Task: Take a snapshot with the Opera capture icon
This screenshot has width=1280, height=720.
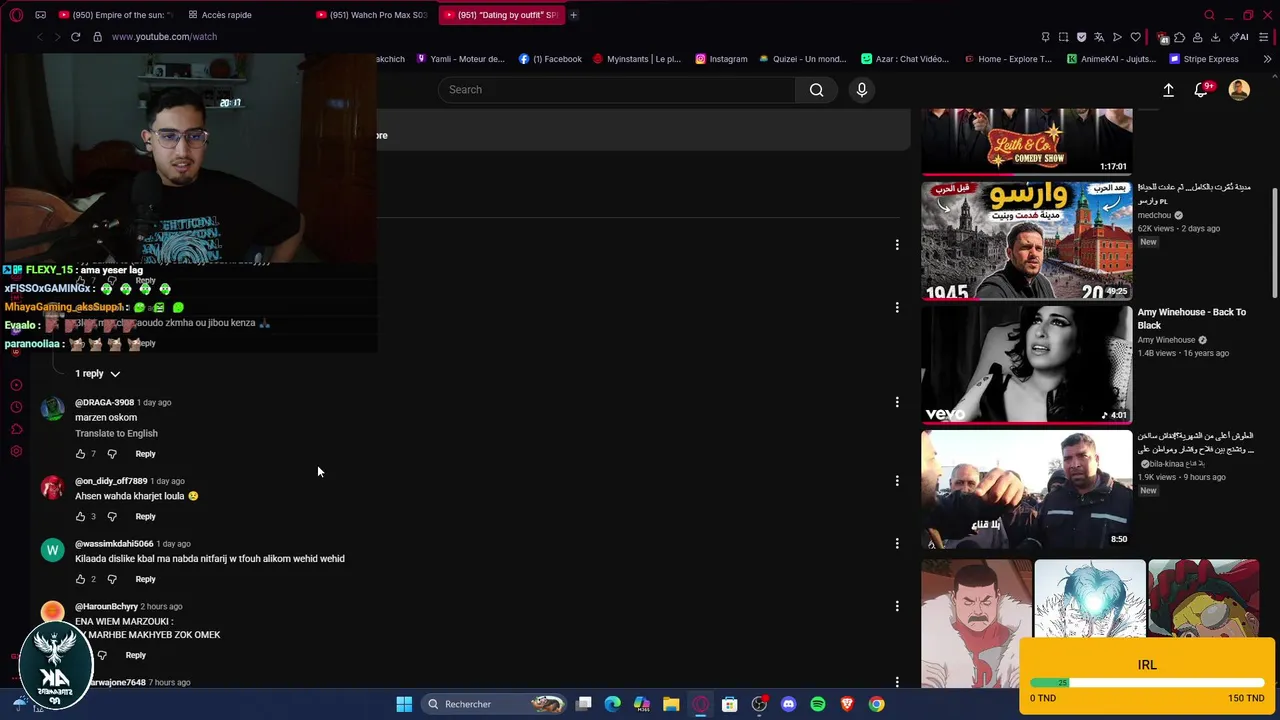Action: [x=1063, y=37]
